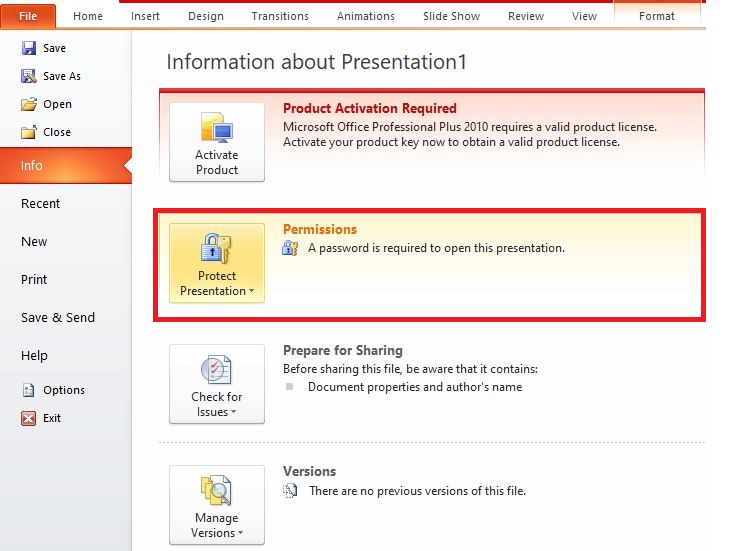Screen dimensions: 740x551
Task: Open the Design tab
Action: pos(206,16)
